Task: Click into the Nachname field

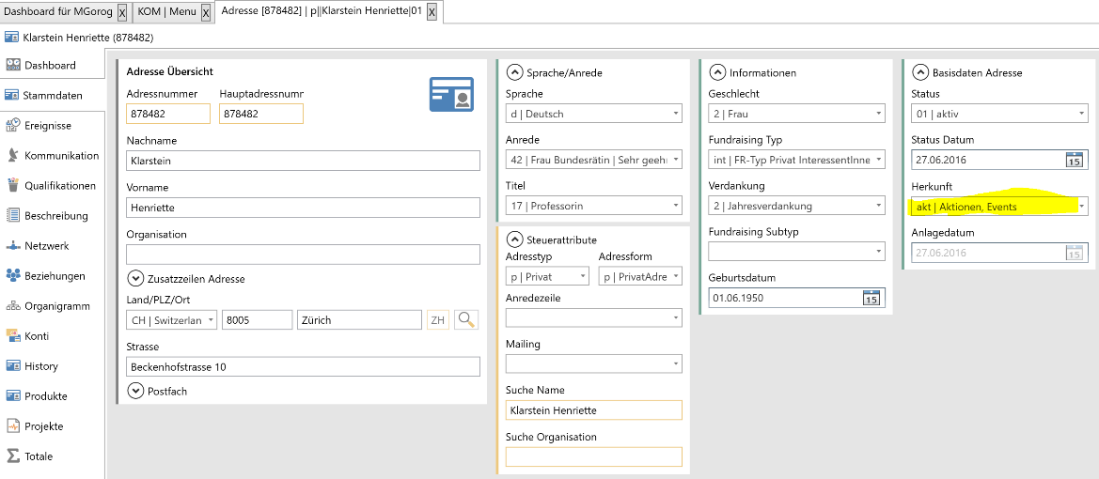Action: pyautogui.click(x=303, y=160)
